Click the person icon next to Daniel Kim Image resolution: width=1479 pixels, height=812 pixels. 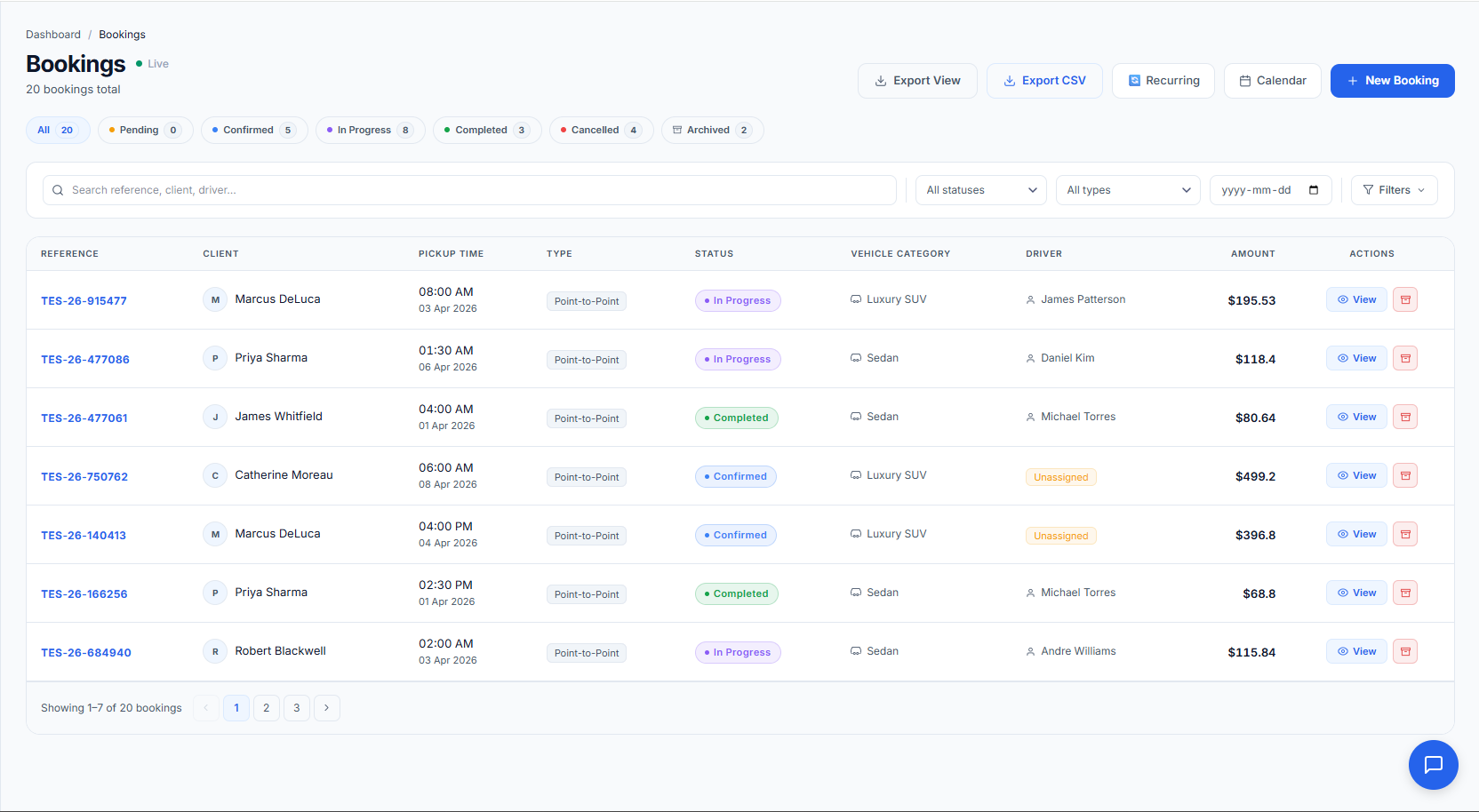(x=1029, y=358)
